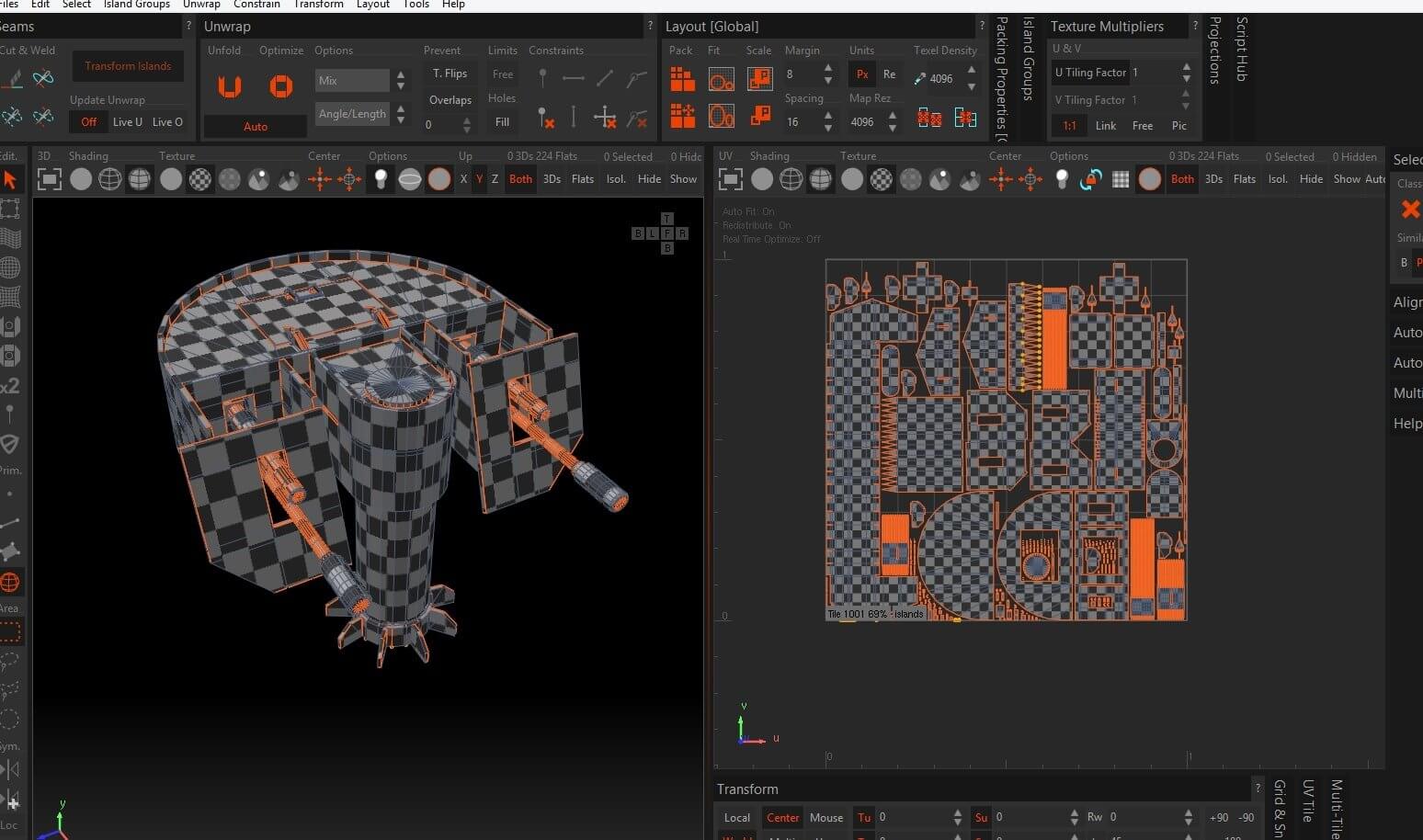Switch Units toggle to Re
The width and height of the screenshot is (1423, 840).
click(x=889, y=74)
